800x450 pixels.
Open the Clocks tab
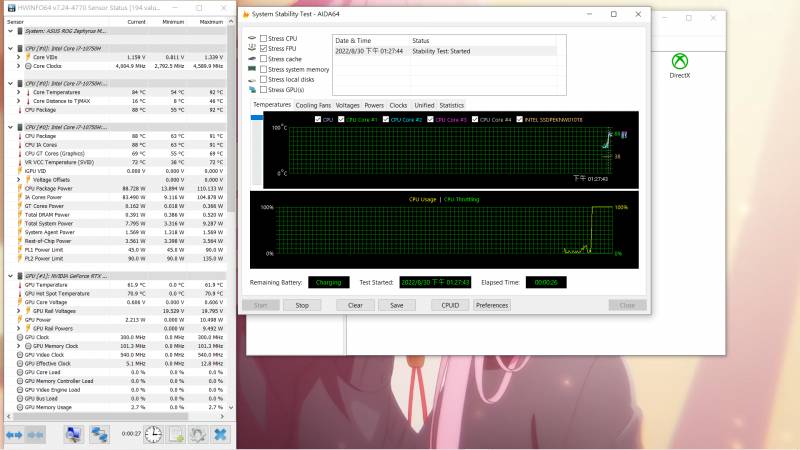[398, 105]
